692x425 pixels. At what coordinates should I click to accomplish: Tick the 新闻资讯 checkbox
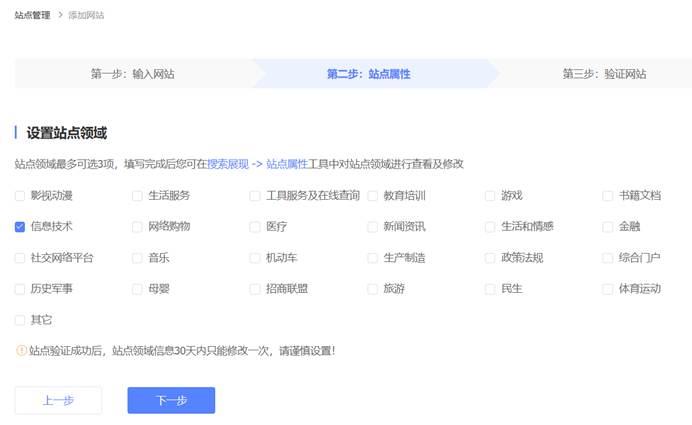click(x=373, y=227)
